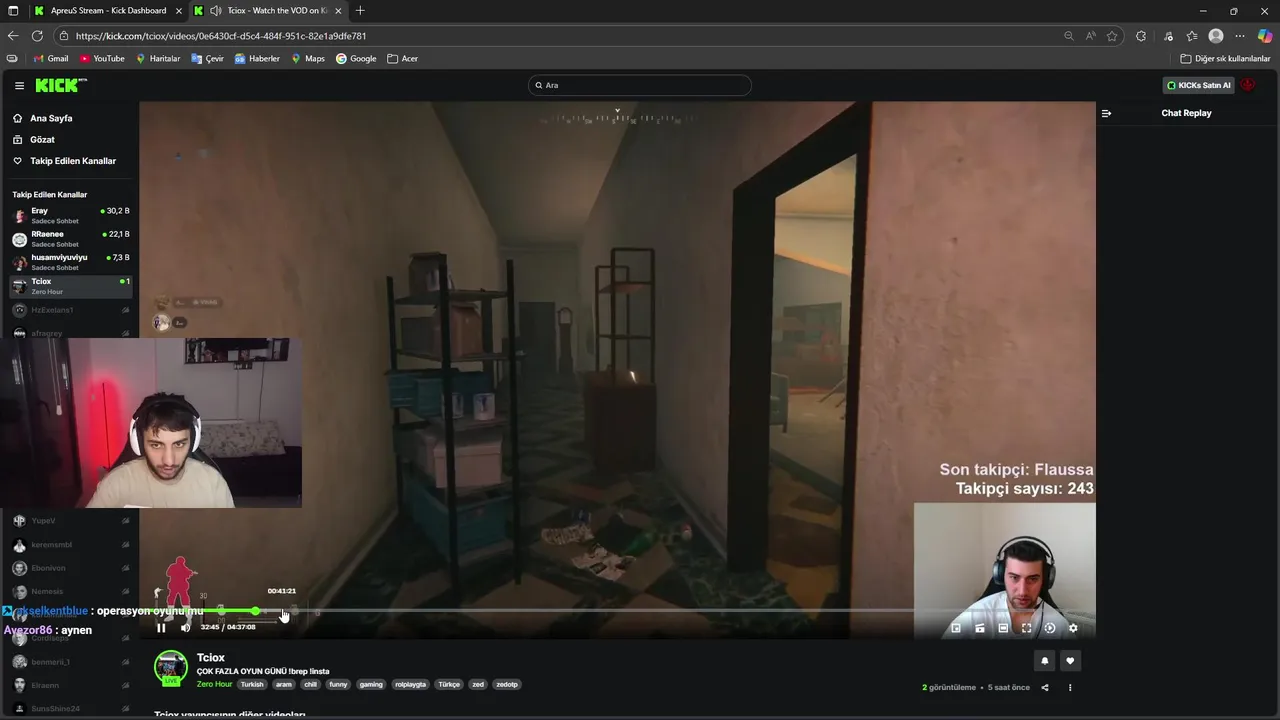Screen dimensions: 1280x720
Task: Mute the video player volume
Action: coord(185,628)
